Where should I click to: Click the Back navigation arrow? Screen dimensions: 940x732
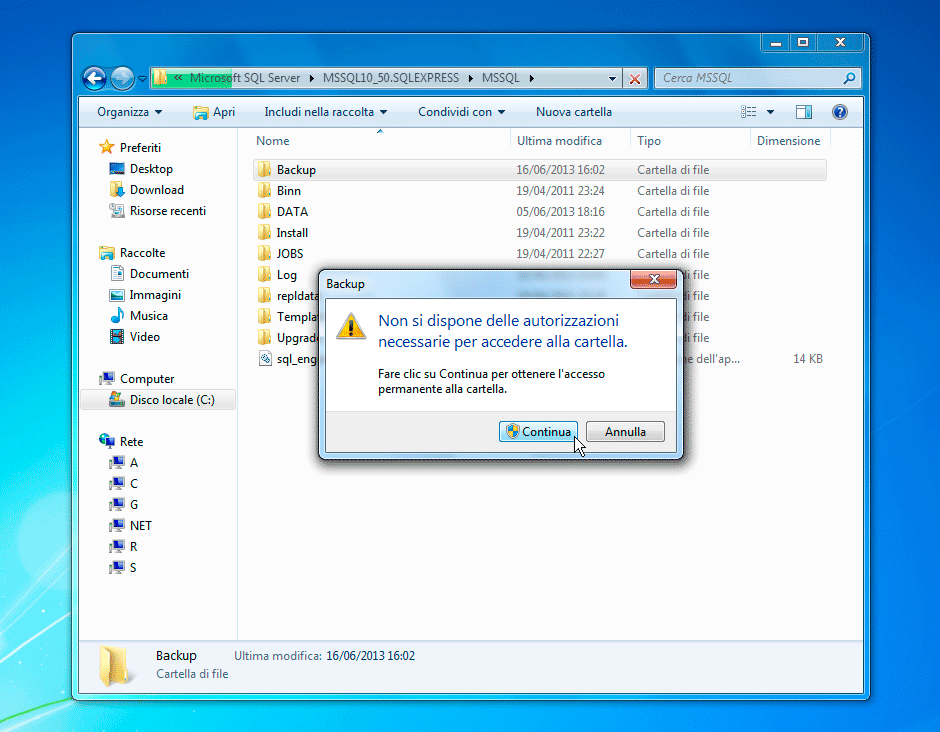(95, 78)
